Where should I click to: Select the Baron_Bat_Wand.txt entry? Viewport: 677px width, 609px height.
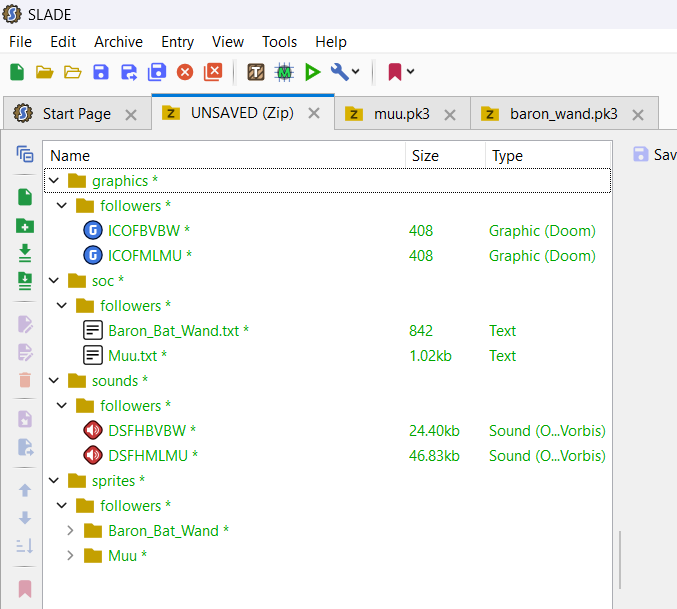[327, 331]
